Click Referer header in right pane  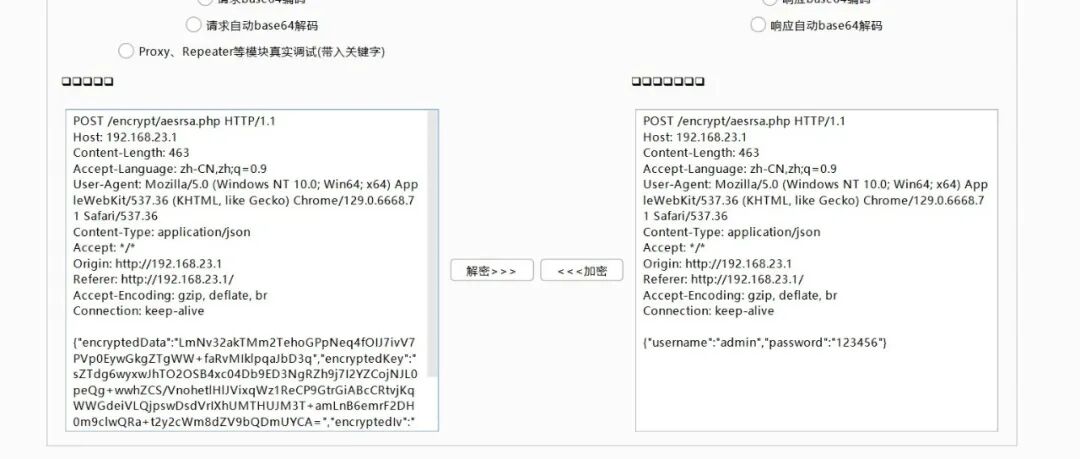tap(724, 280)
